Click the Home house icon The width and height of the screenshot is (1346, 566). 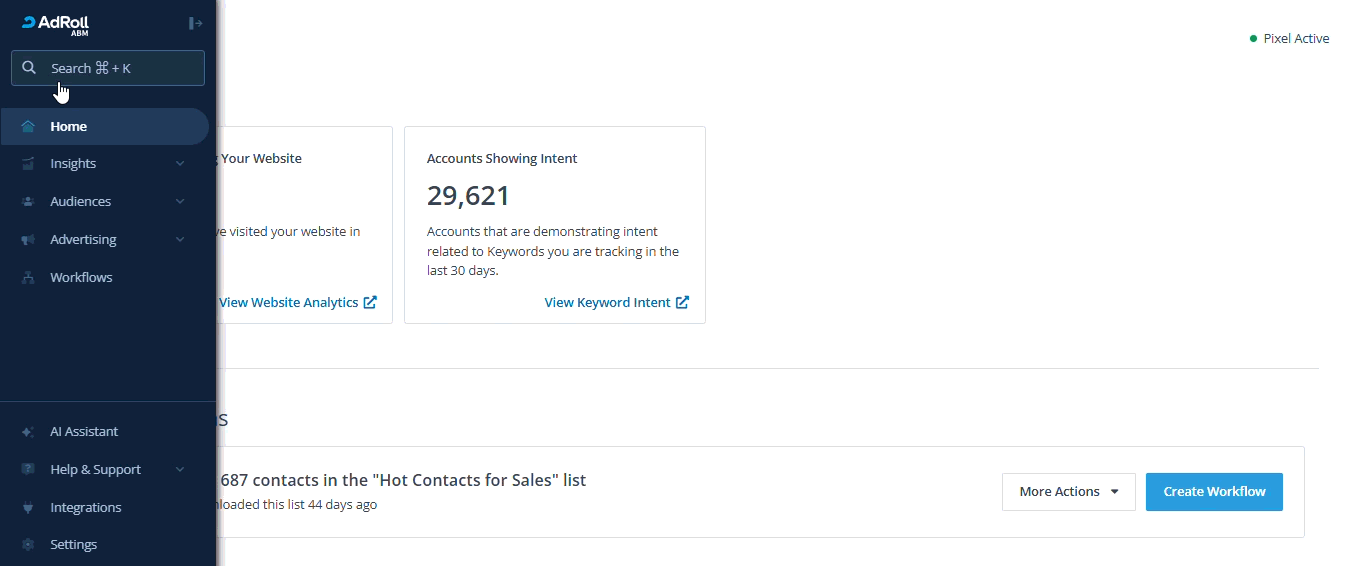pos(28,127)
